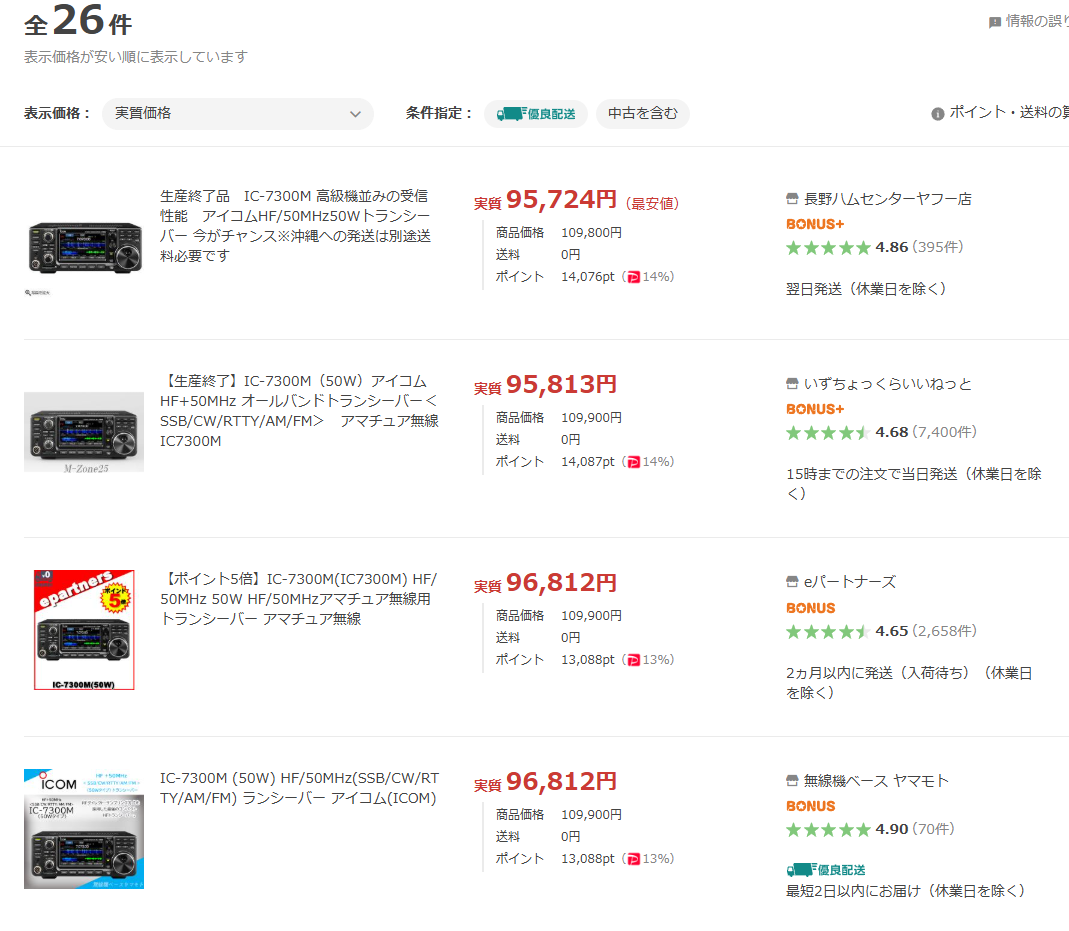
Task: Click the epartners red-bordered product thumbnail
Action: (84, 630)
